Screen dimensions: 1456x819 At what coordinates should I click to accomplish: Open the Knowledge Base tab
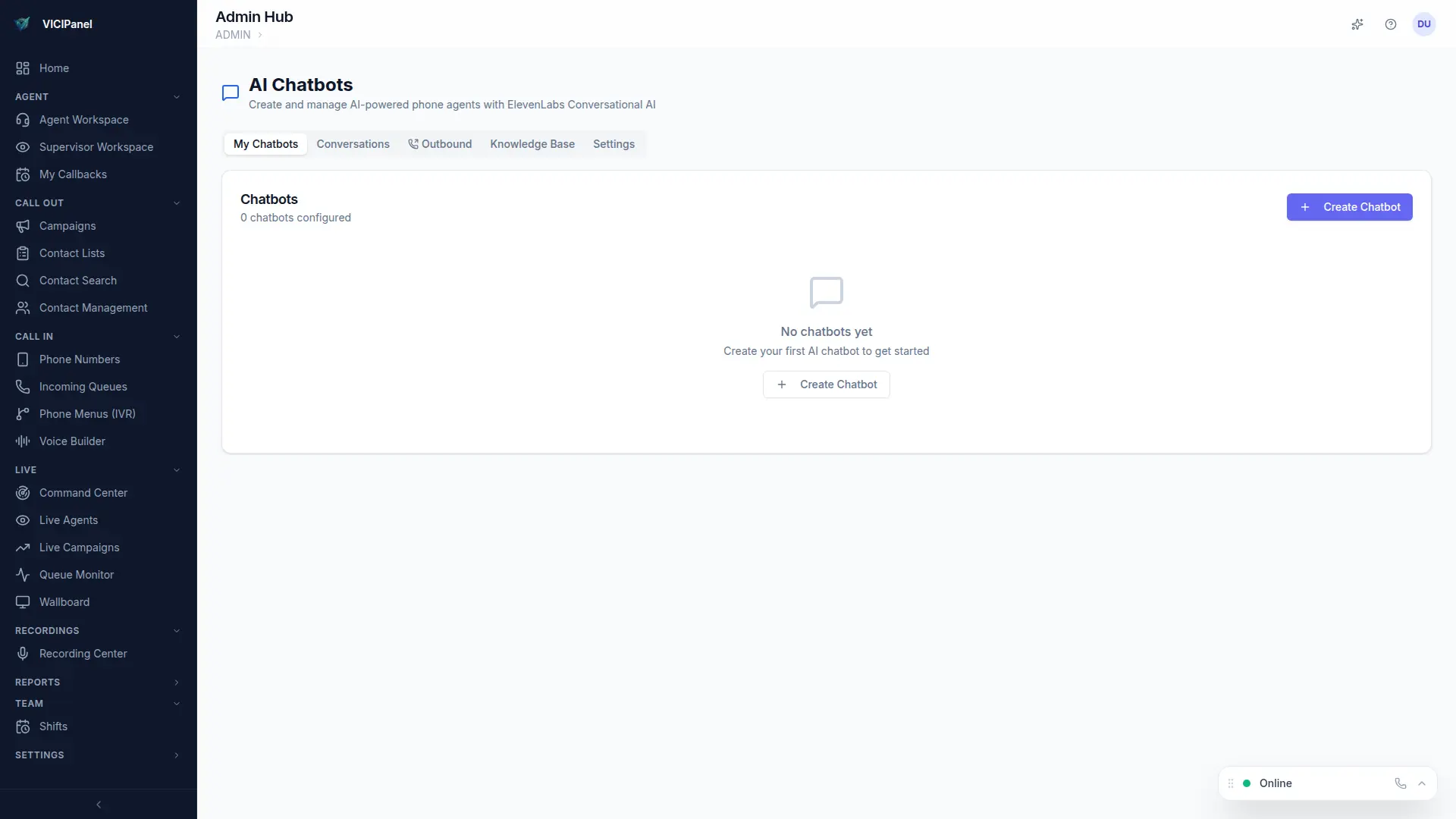point(532,144)
